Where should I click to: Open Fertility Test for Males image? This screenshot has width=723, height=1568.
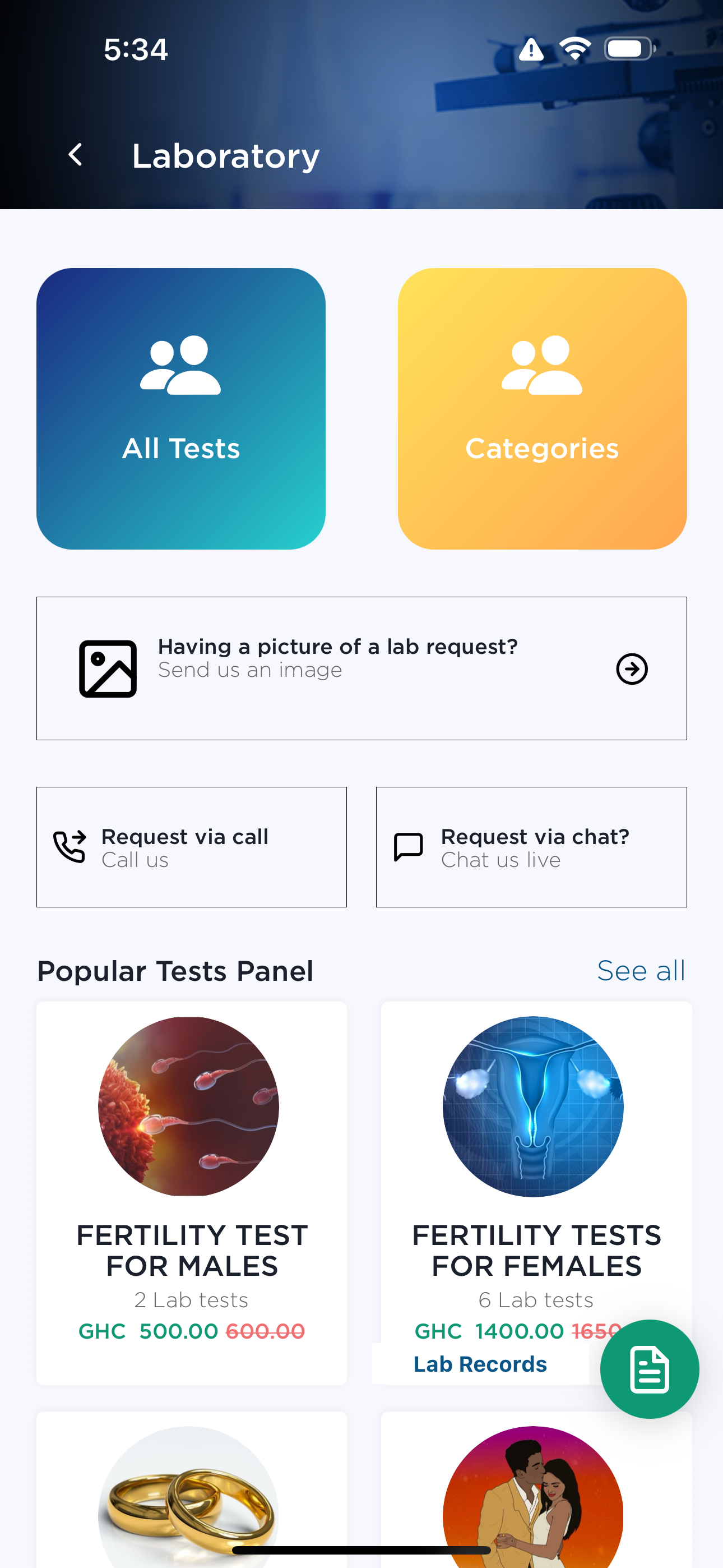tap(189, 1106)
